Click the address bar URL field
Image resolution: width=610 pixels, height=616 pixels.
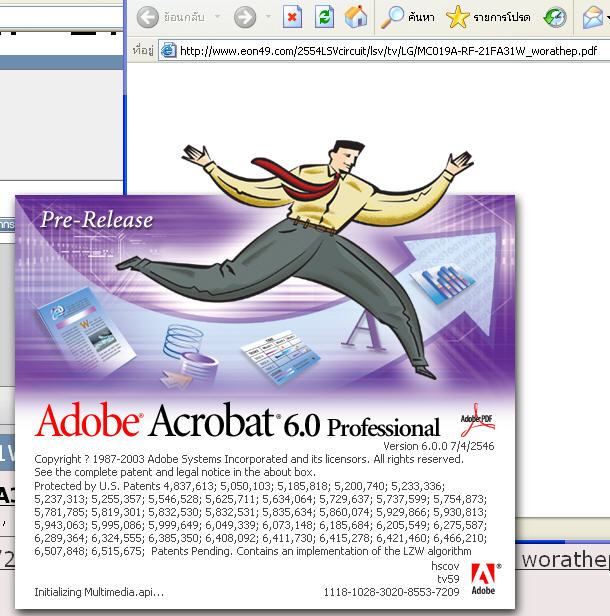click(x=384, y=51)
